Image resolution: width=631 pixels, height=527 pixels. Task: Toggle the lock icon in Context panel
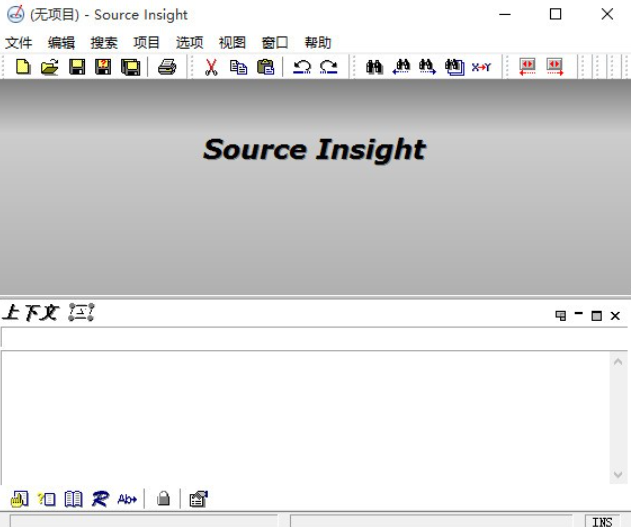click(x=163, y=498)
